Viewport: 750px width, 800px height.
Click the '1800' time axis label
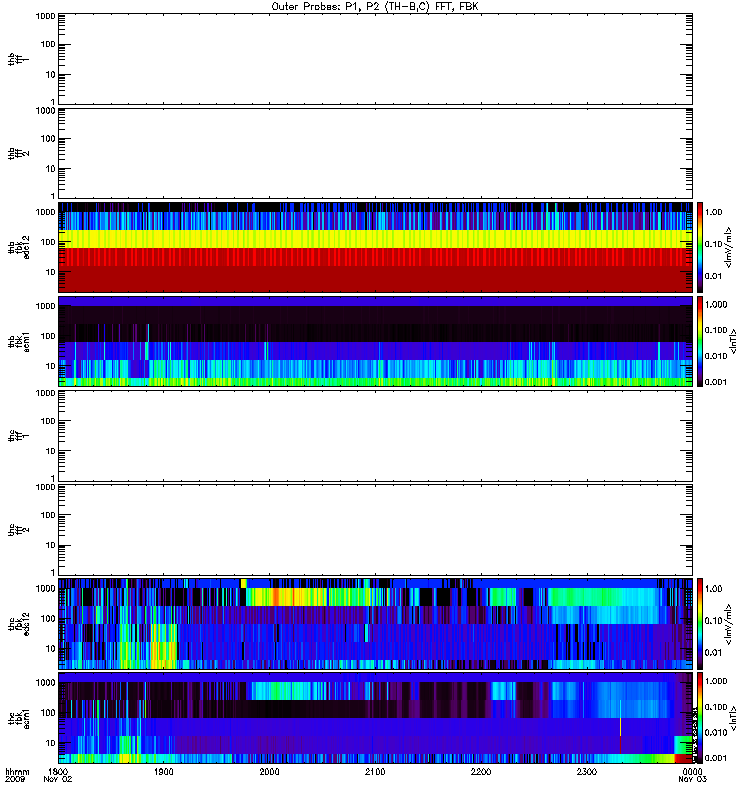(x=58, y=771)
